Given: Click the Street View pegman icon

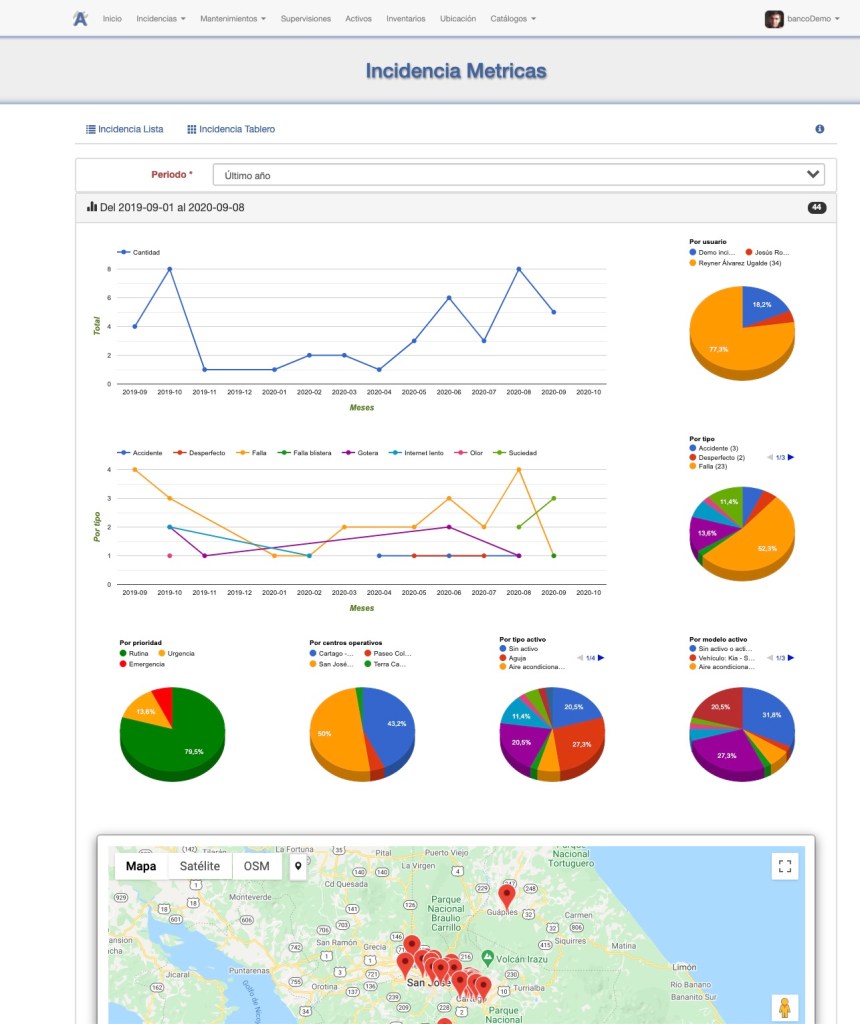Looking at the screenshot, I should click(786, 1009).
